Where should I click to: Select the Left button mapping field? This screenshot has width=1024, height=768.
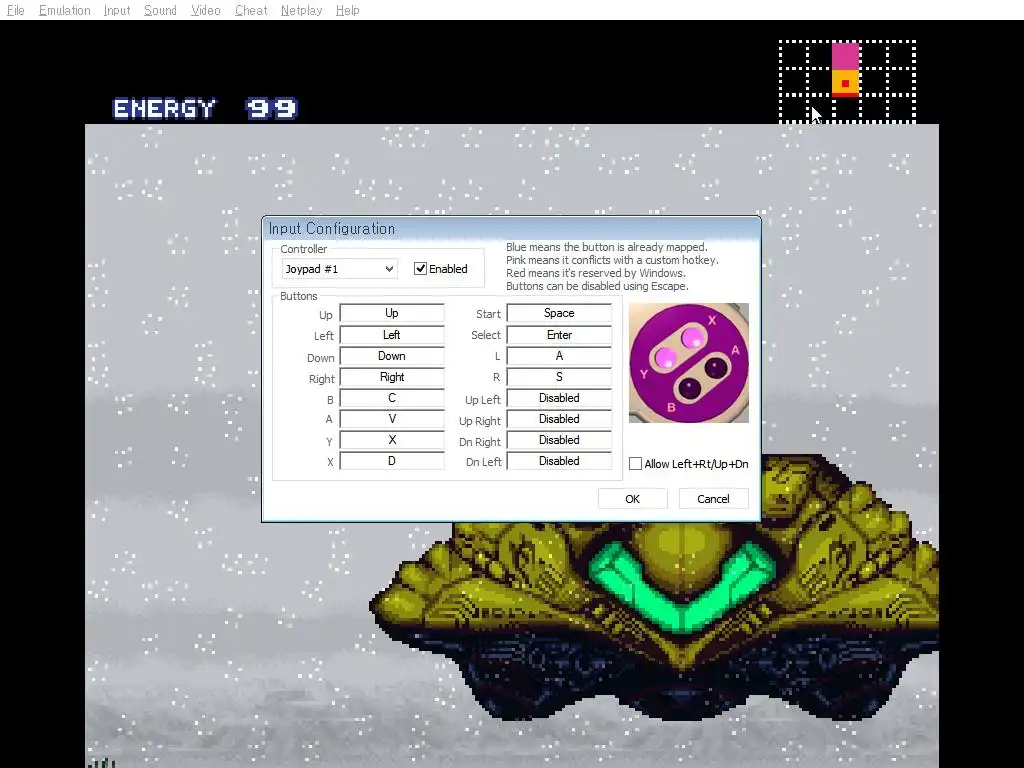pos(392,335)
